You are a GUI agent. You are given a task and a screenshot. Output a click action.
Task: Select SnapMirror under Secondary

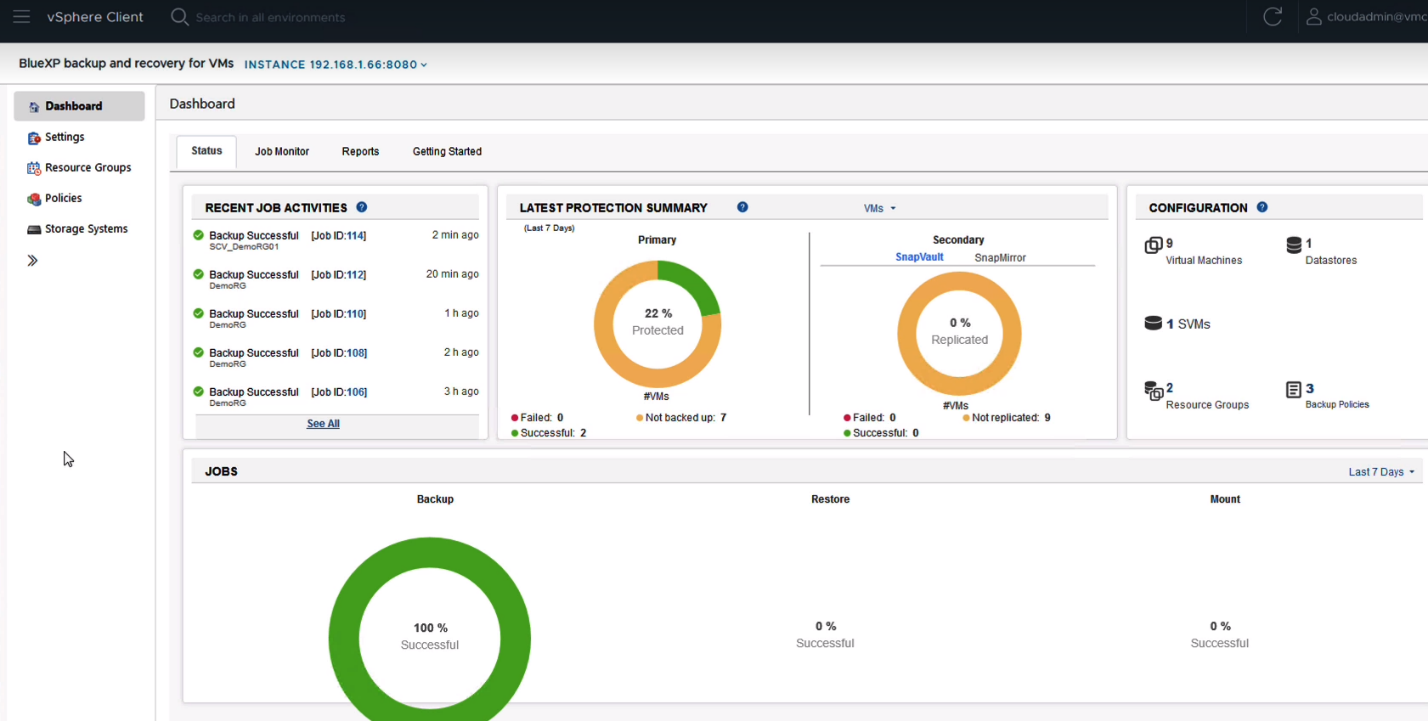1000,258
